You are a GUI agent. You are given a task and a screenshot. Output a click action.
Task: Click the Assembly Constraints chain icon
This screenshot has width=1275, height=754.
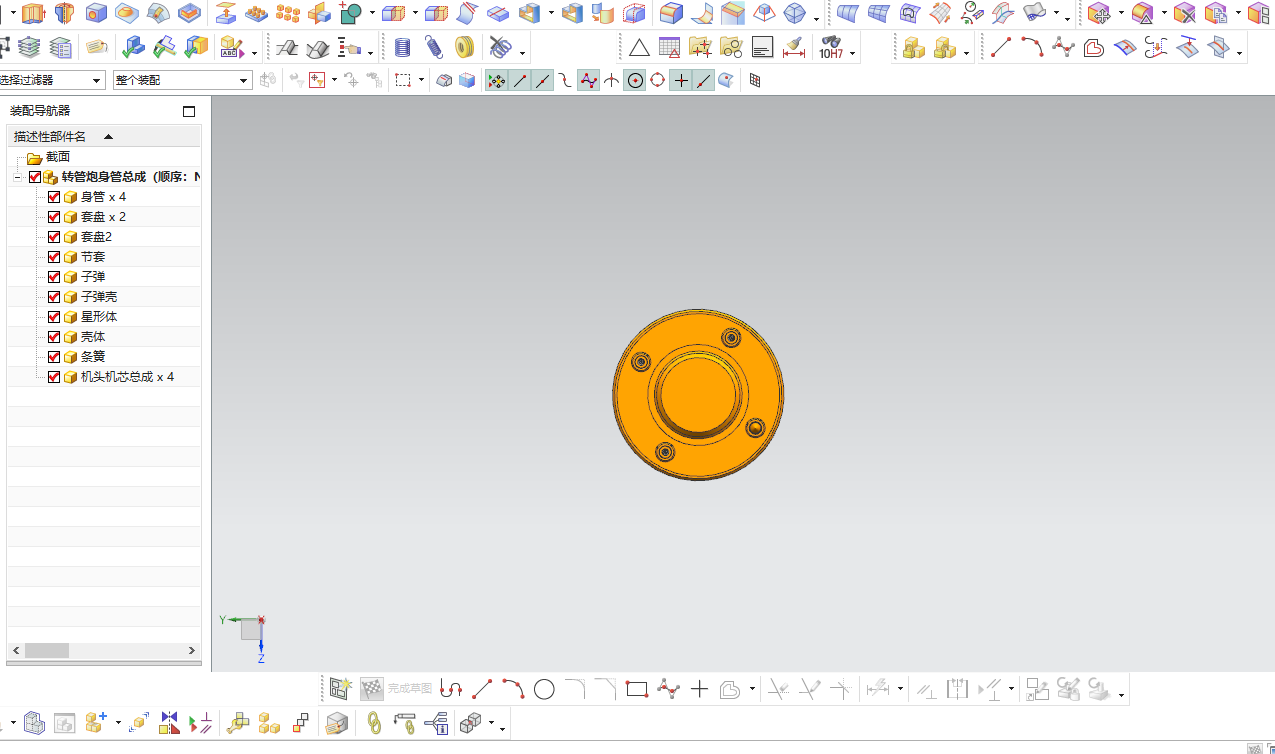tap(375, 722)
